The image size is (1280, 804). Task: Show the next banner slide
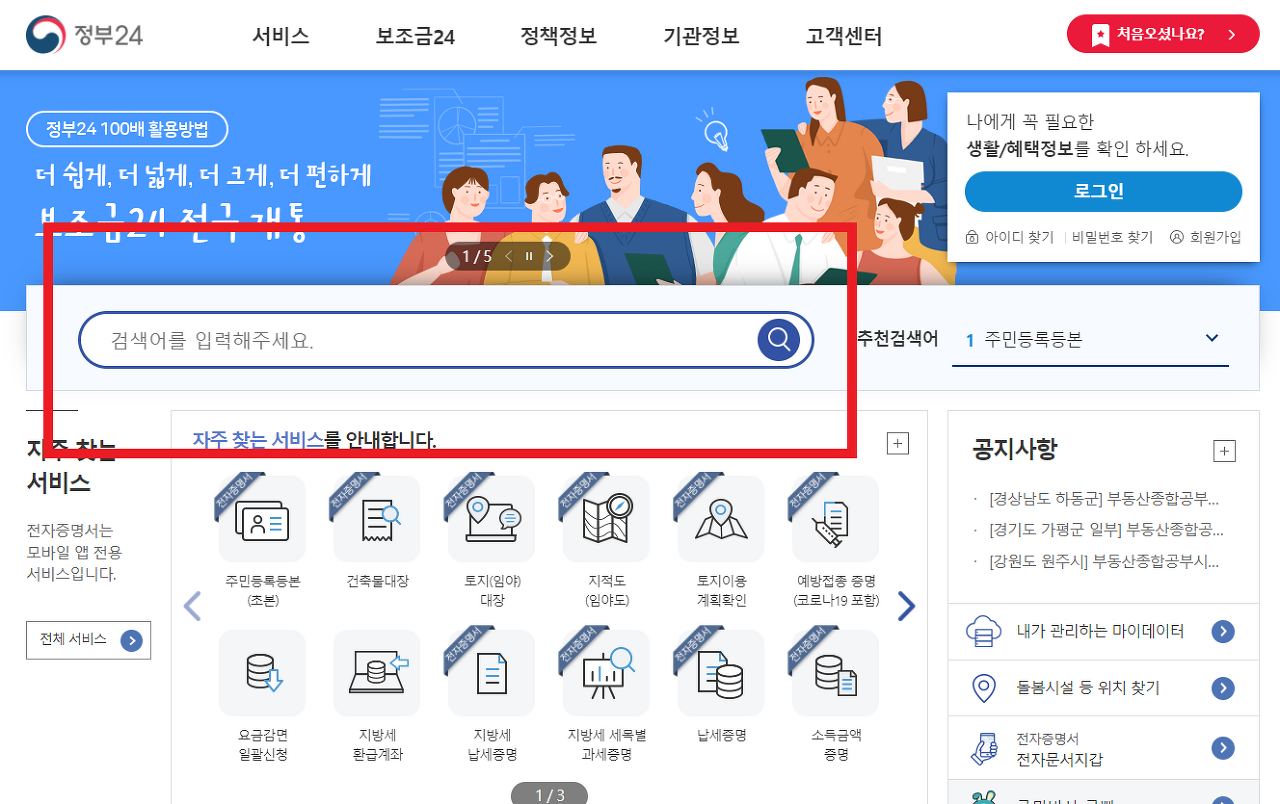(x=549, y=257)
